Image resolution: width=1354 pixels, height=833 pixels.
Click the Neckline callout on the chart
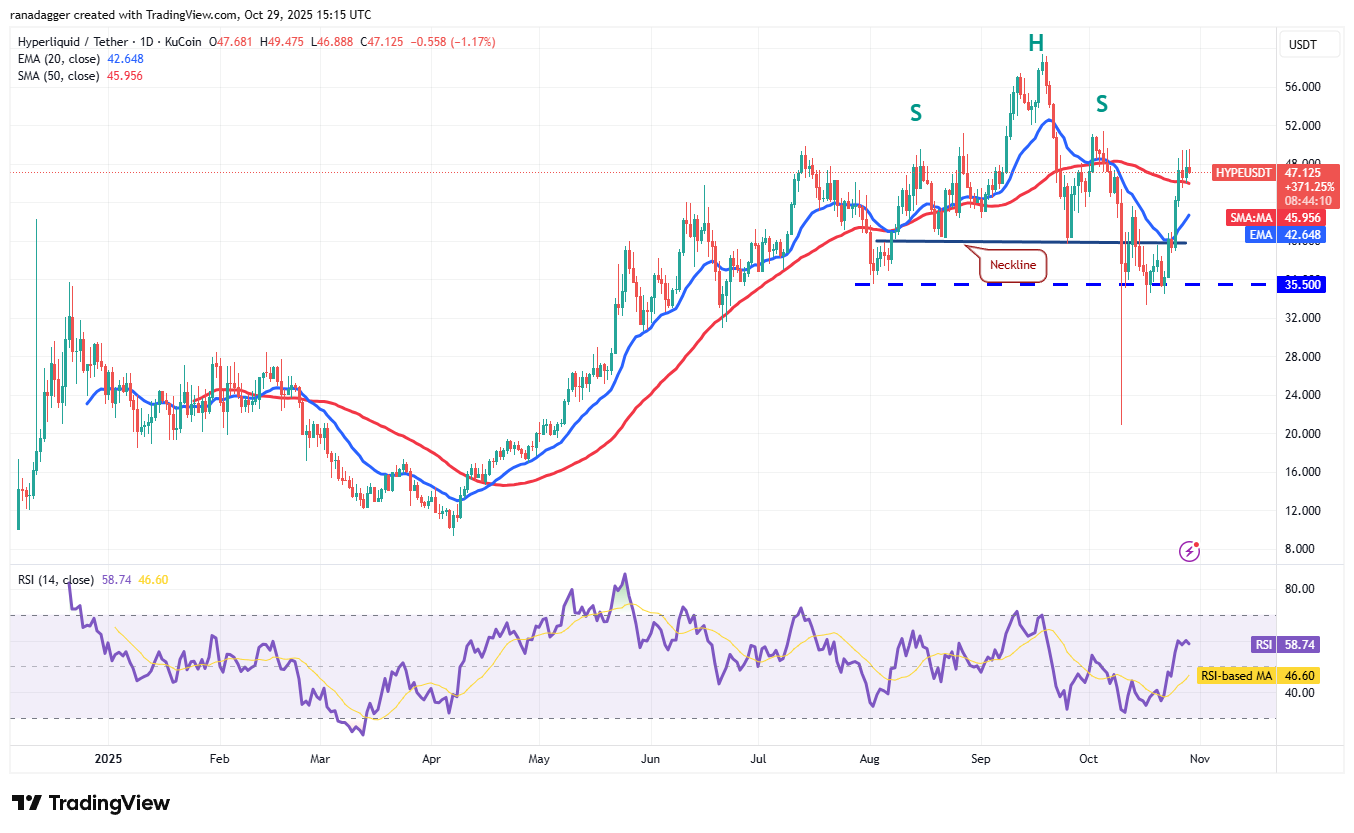click(1012, 265)
